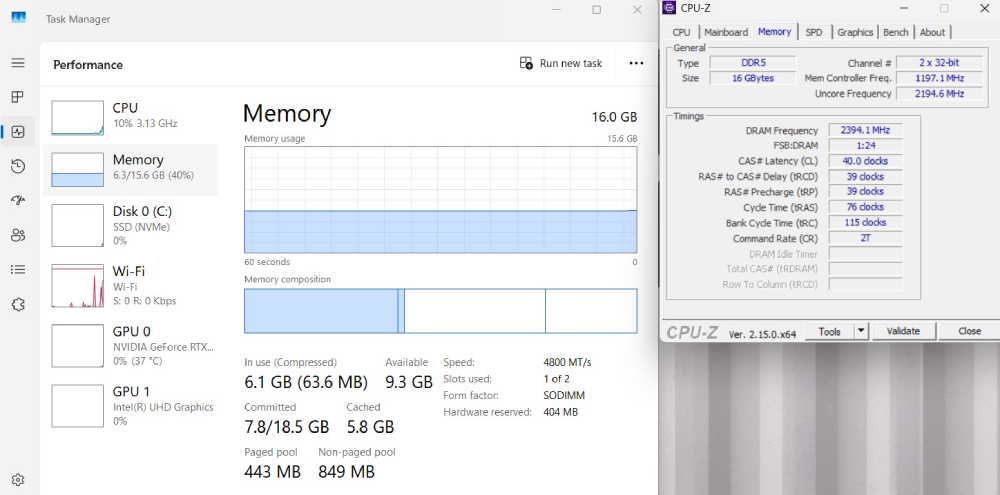Open the Bench tab in CPU-Z

pos(896,32)
